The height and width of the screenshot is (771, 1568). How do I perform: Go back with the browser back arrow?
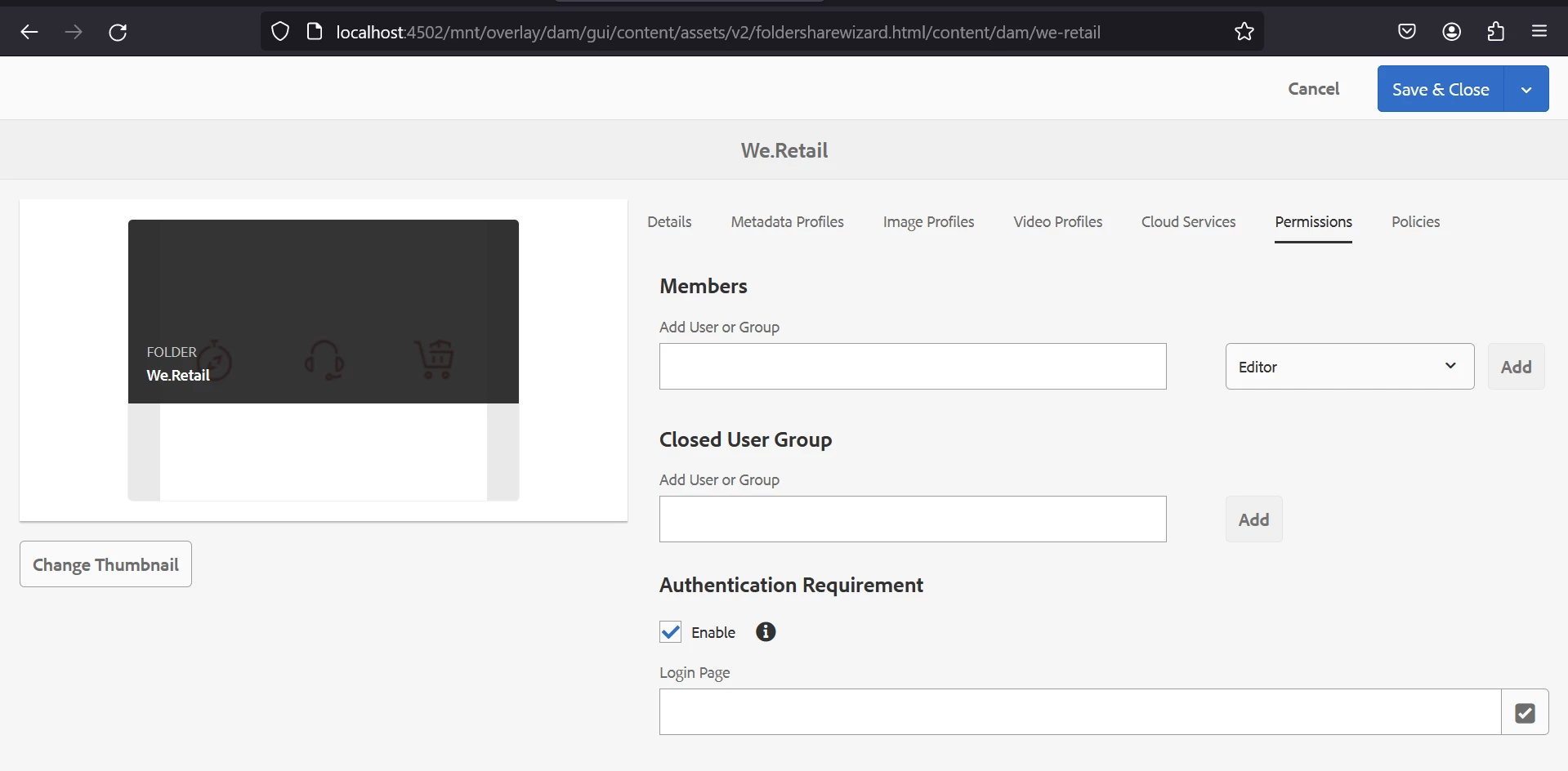[29, 32]
